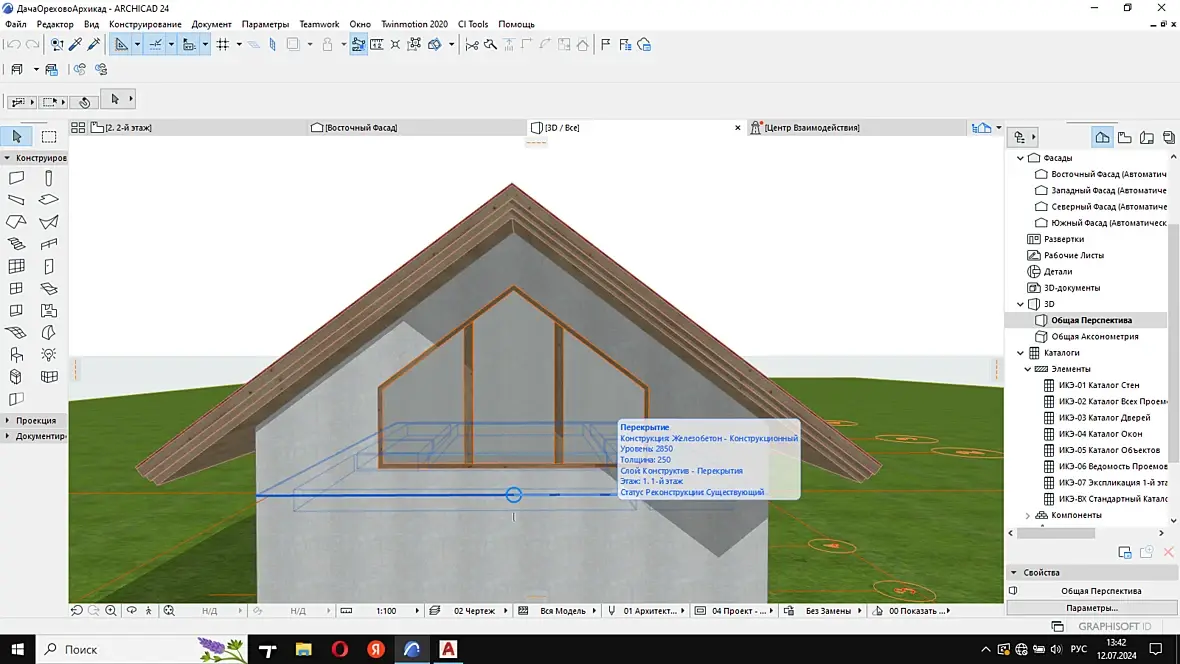Screen dimensions: 1180x664
Task: Toggle the grid snap button
Action: point(222,45)
